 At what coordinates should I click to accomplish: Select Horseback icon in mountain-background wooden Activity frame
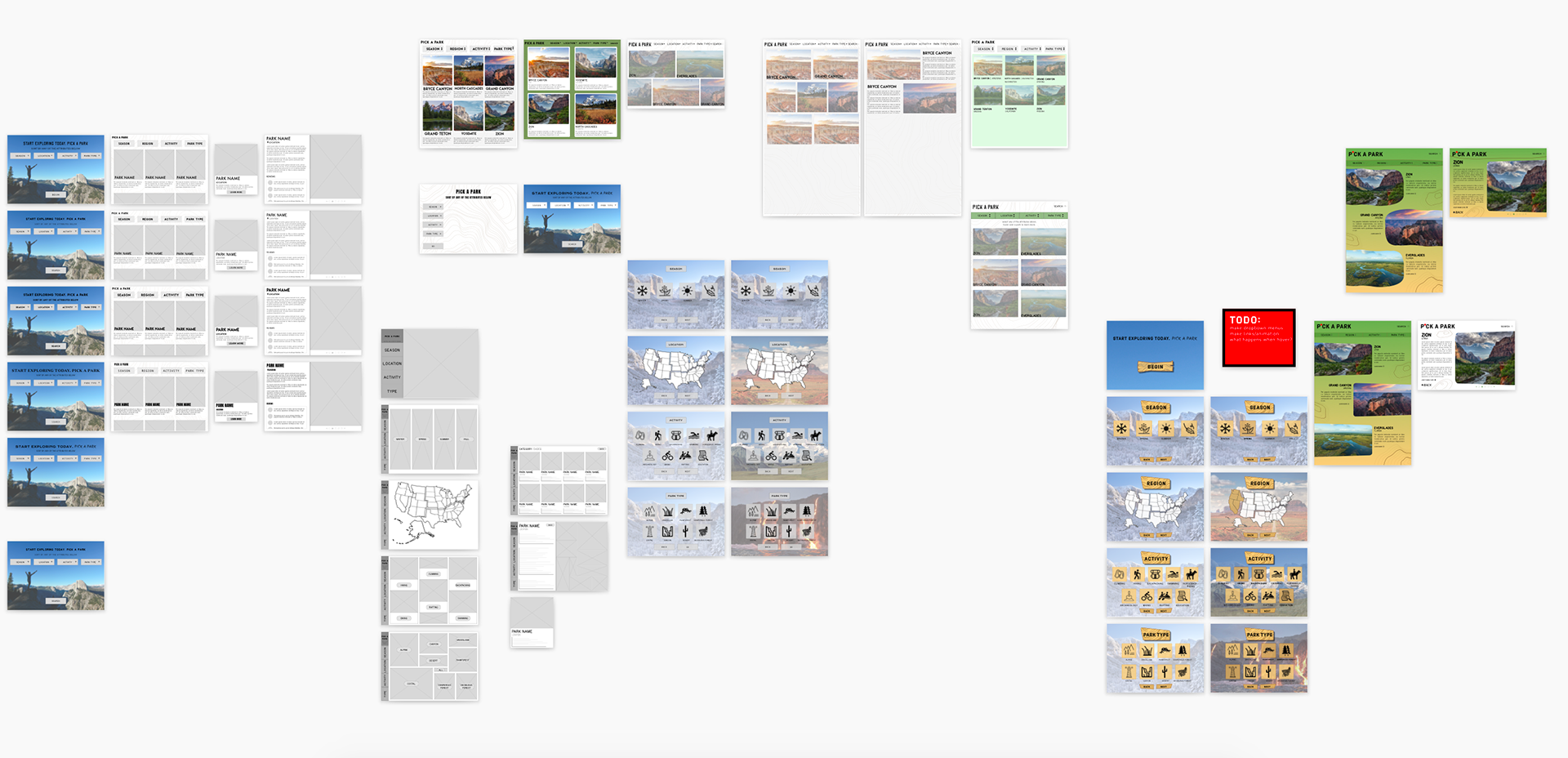click(x=1294, y=574)
